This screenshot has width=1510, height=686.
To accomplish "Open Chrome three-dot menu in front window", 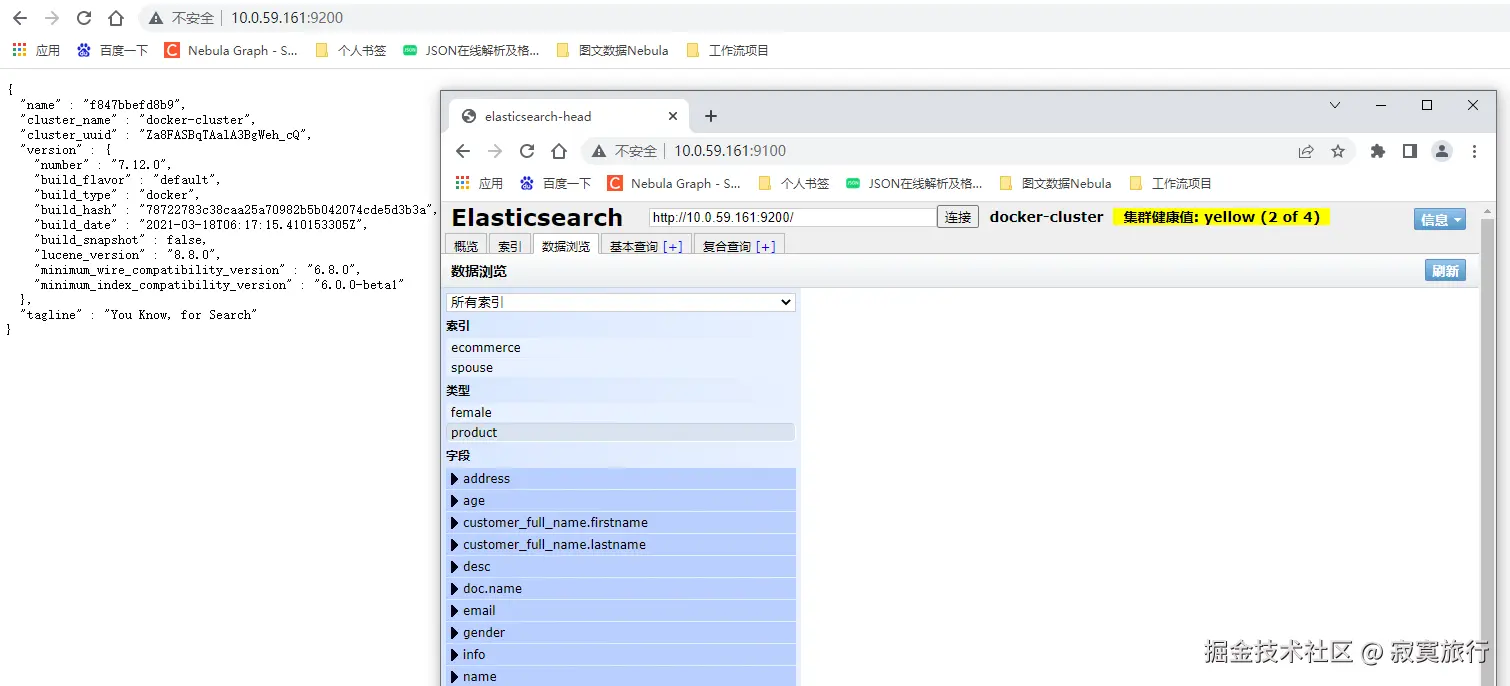I will point(1474,151).
